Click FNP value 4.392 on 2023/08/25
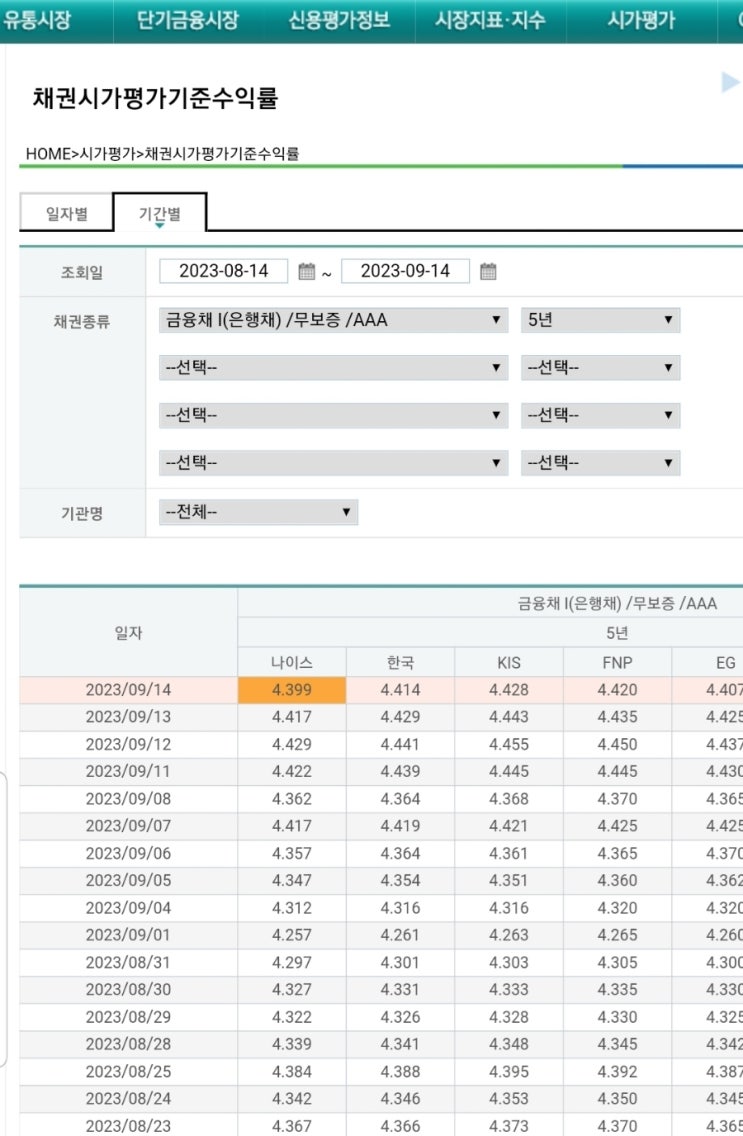 click(618, 1072)
